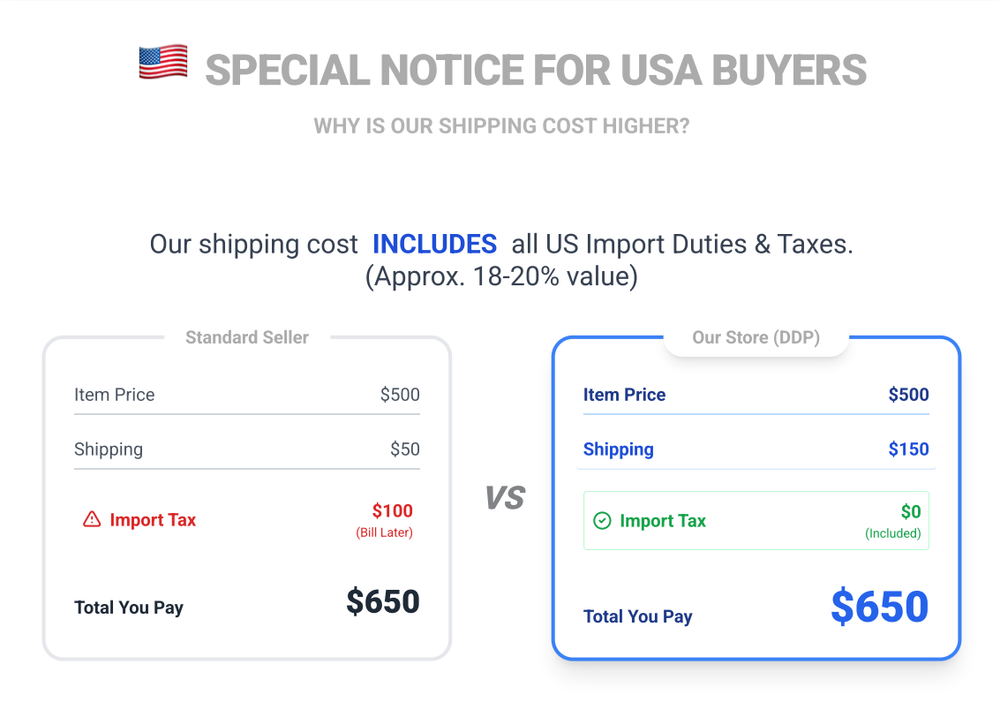1000x702 pixels.
Task: Click the large blue $650 total
Action: click(x=879, y=608)
